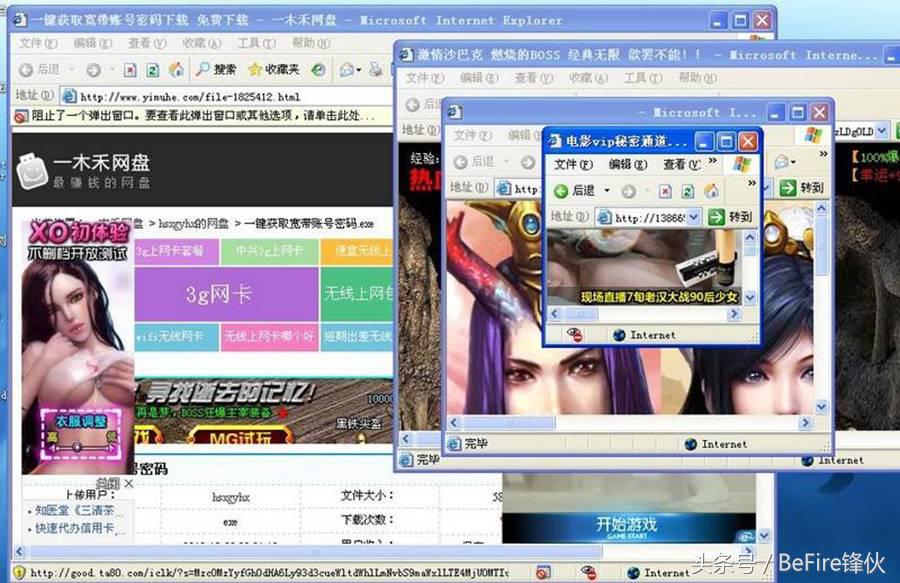This screenshot has width=900, height=583.
Task: Click 转到 Go button in 电影vip window
Action: tap(730, 217)
